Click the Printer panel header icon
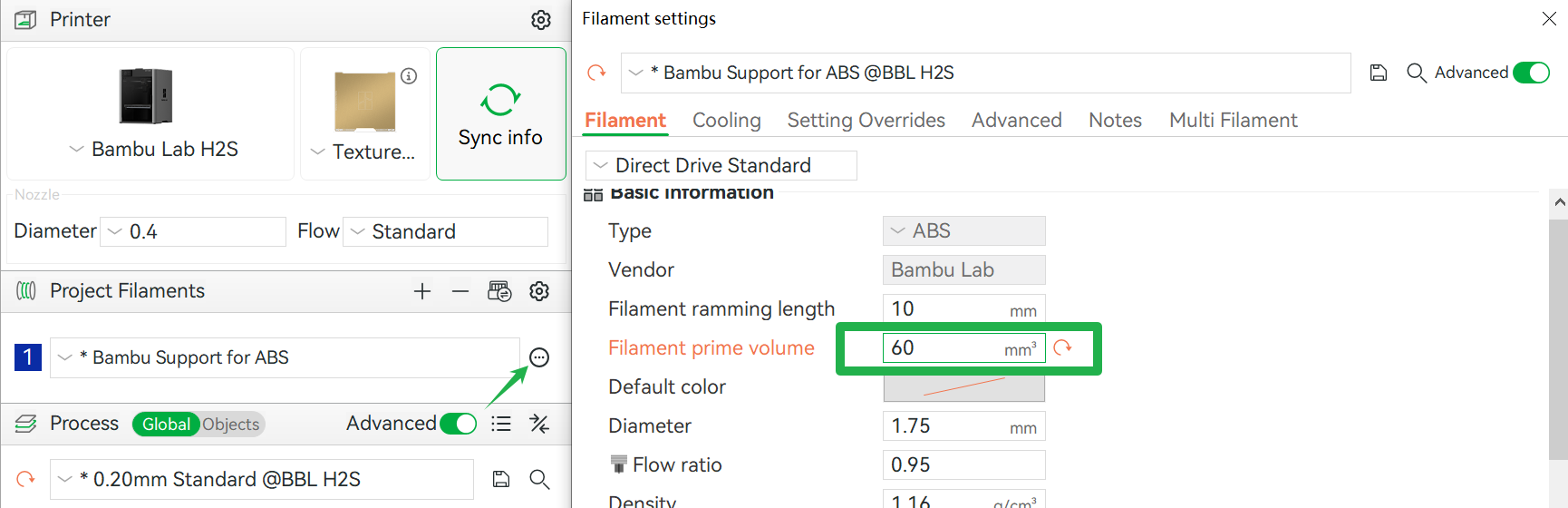The width and height of the screenshot is (1568, 508). coord(26,20)
